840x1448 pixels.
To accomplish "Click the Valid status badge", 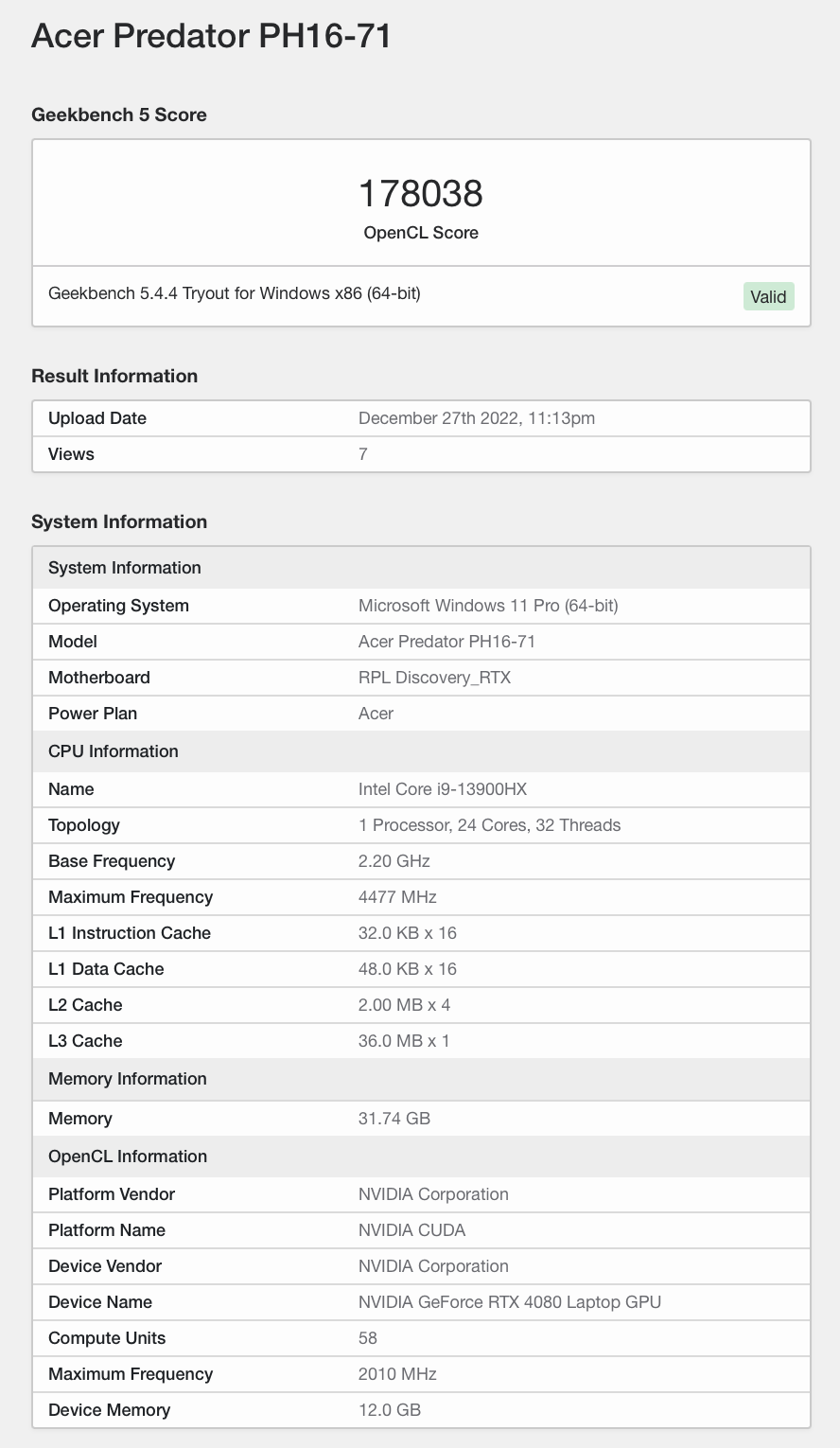I will [x=768, y=296].
